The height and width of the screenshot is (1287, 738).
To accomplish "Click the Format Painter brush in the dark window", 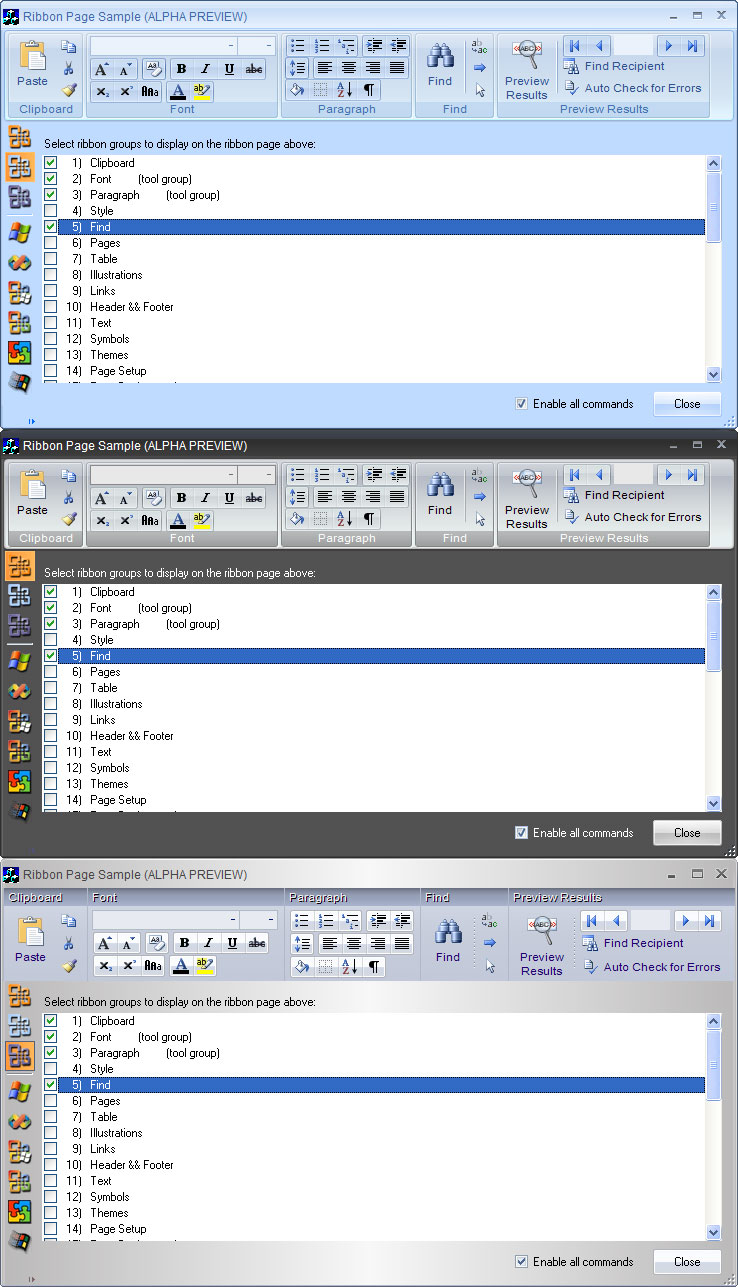I will [68, 519].
